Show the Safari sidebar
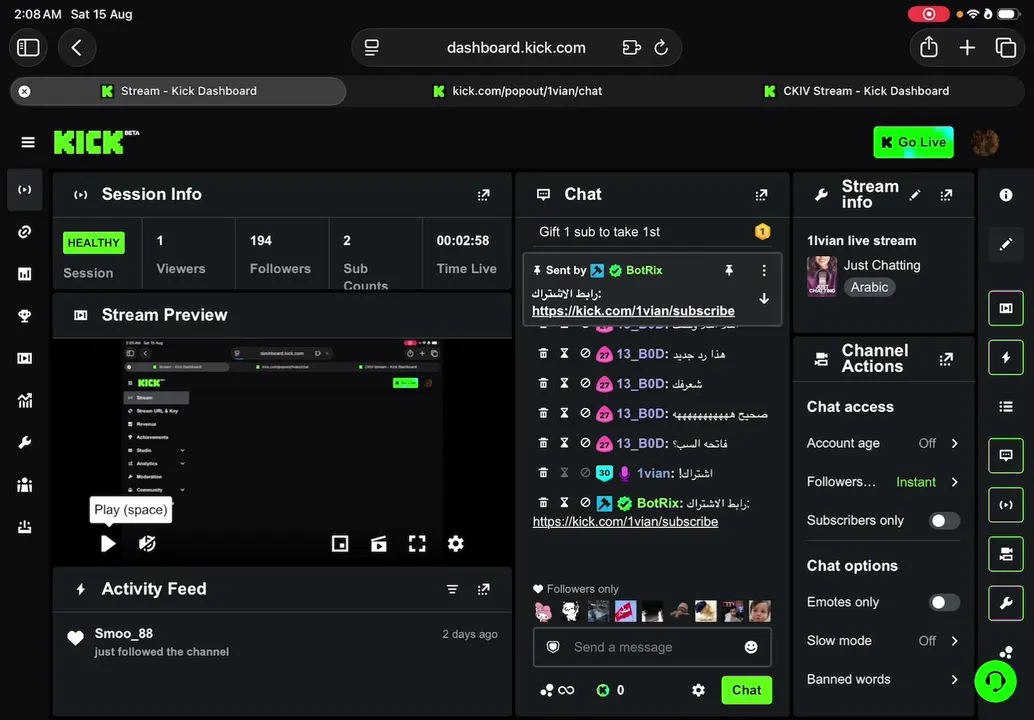Image resolution: width=1034 pixels, height=720 pixels. (x=28, y=47)
